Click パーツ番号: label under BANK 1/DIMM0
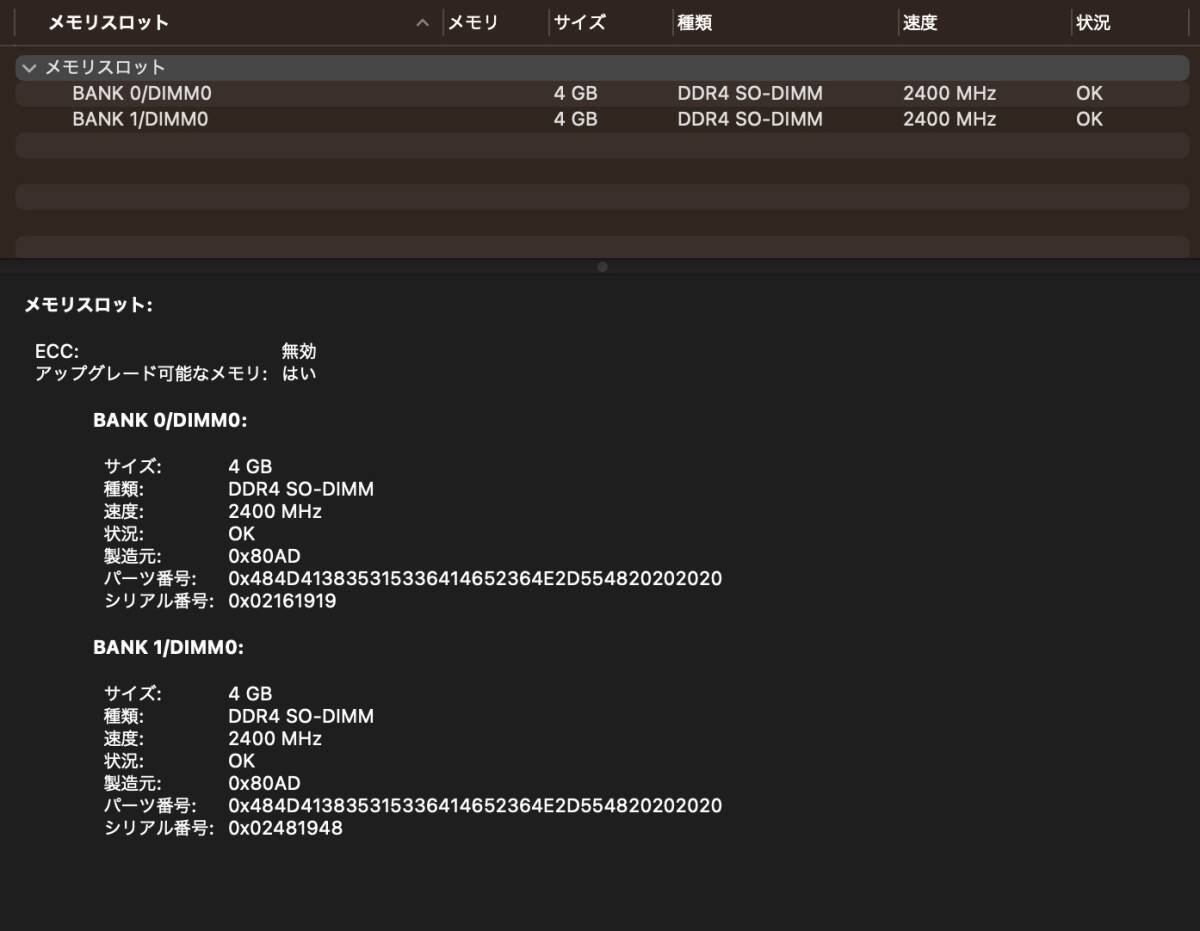The height and width of the screenshot is (931, 1200). click(150, 806)
